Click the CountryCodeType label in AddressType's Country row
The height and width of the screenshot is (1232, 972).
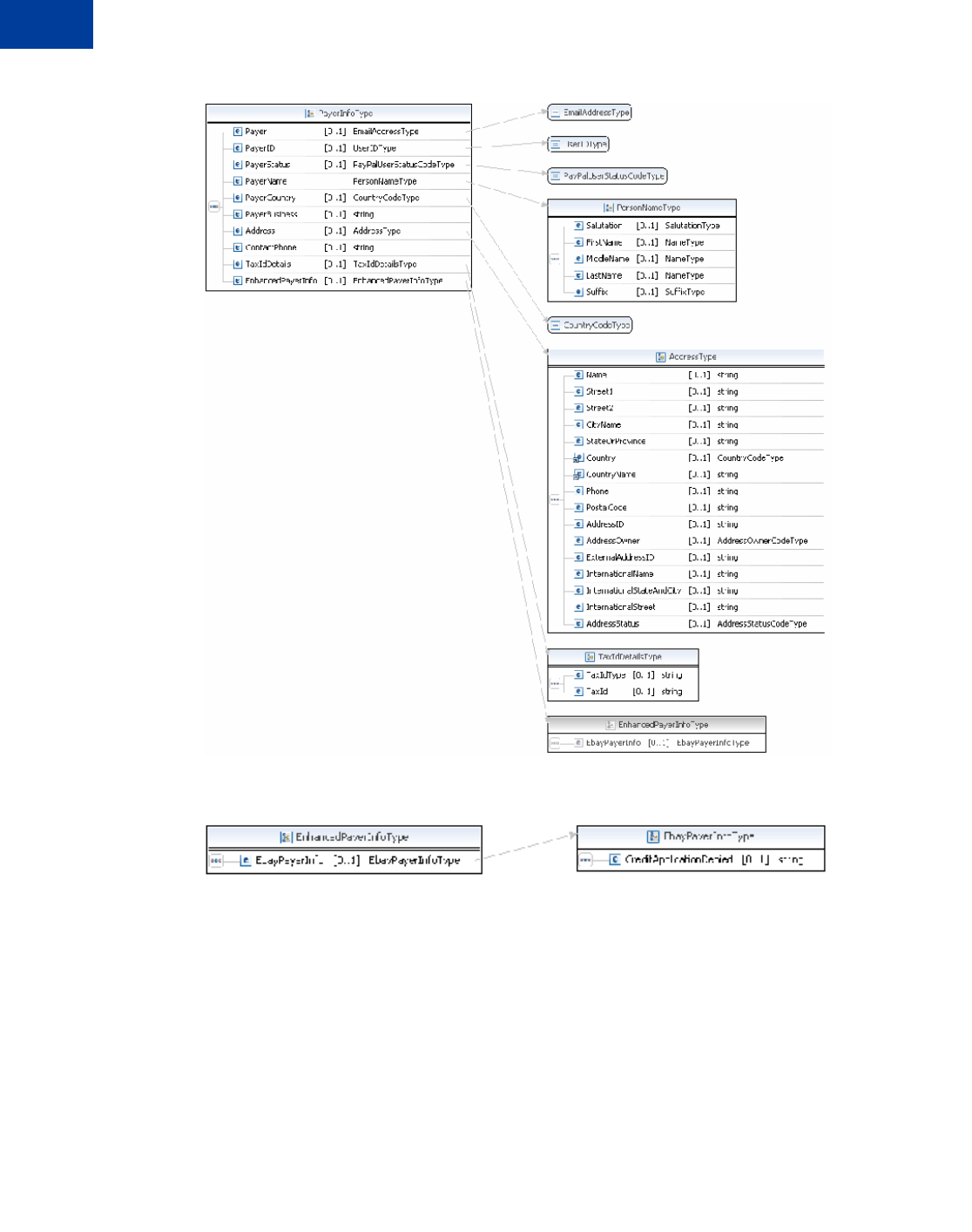(x=751, y=458)
